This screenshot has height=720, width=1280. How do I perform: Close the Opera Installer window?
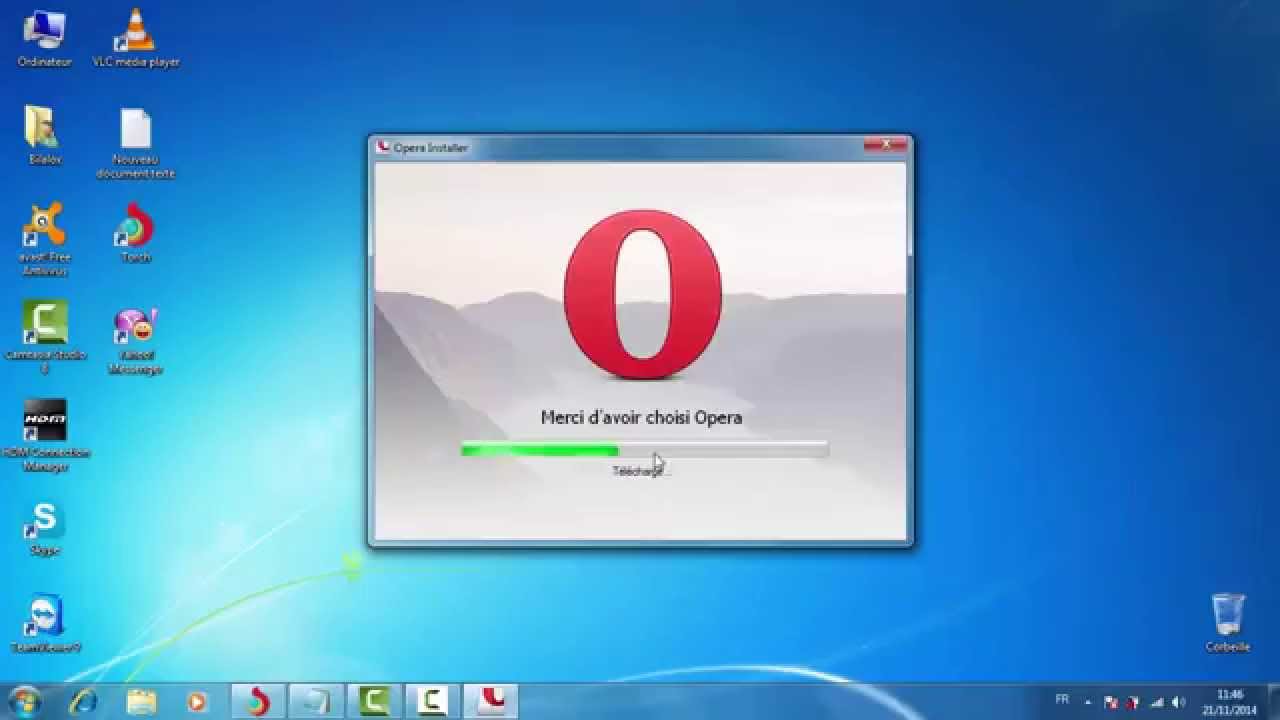click(886, 145)
